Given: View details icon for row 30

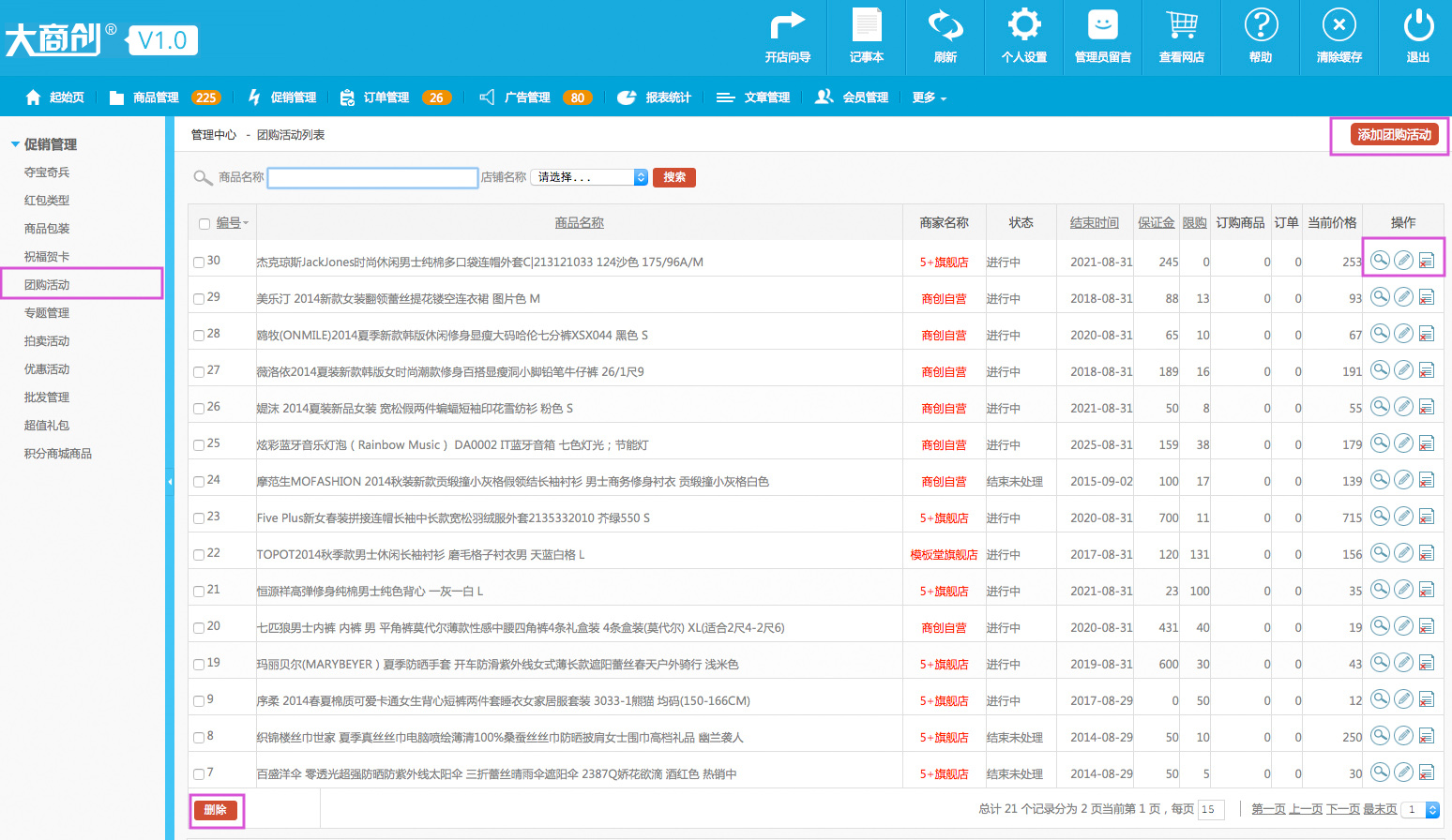Looking at the screenshot, I should click(x=1380, y=260).
